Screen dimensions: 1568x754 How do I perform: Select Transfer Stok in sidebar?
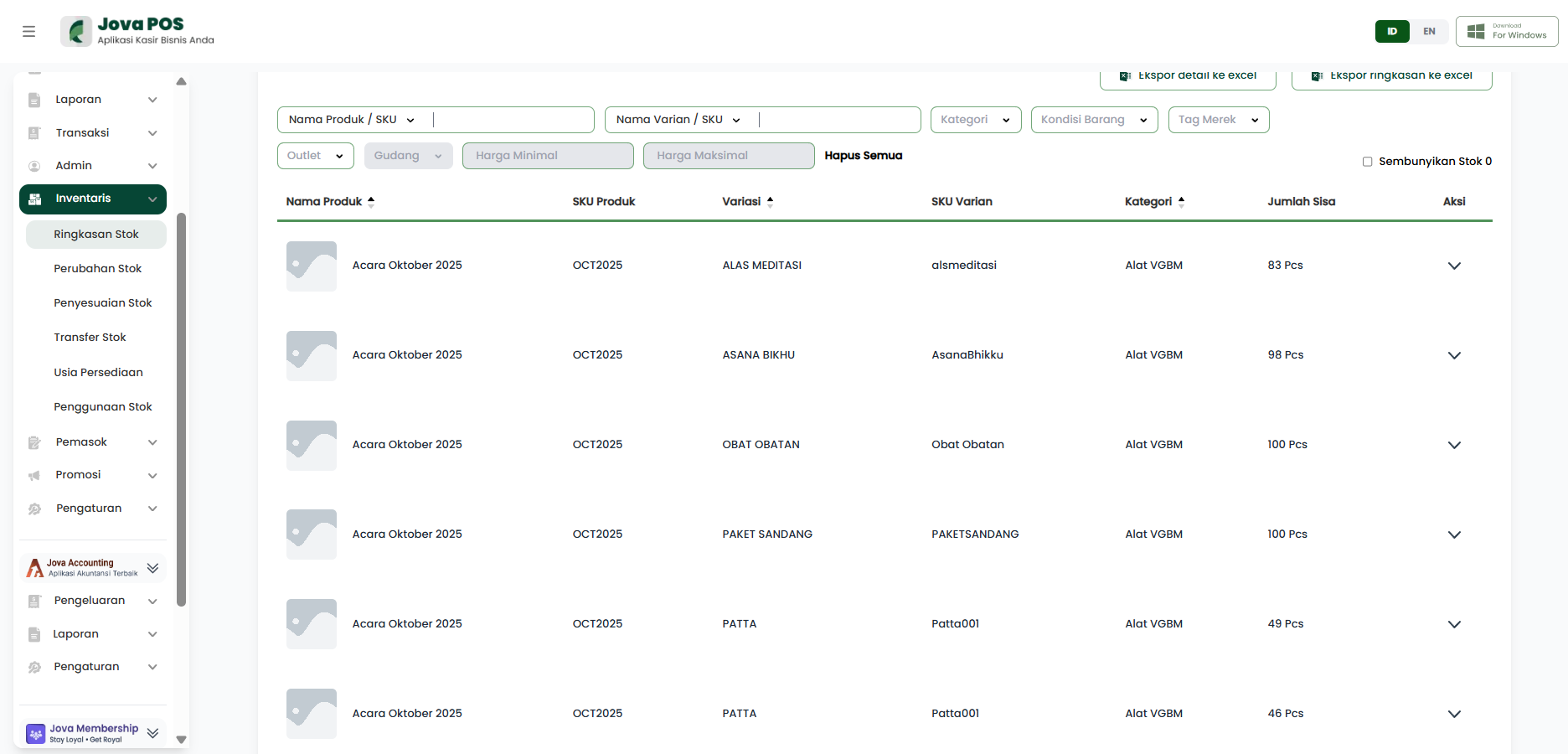[90, 338]
